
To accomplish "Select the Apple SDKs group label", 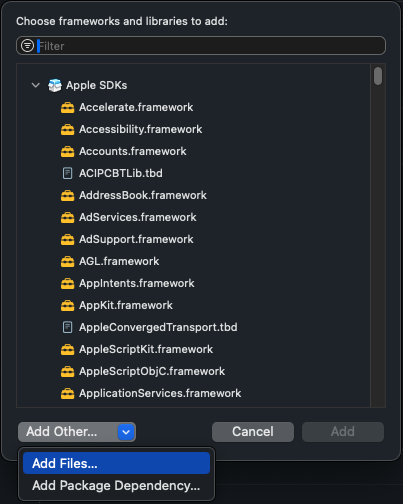I will point(97,85).
